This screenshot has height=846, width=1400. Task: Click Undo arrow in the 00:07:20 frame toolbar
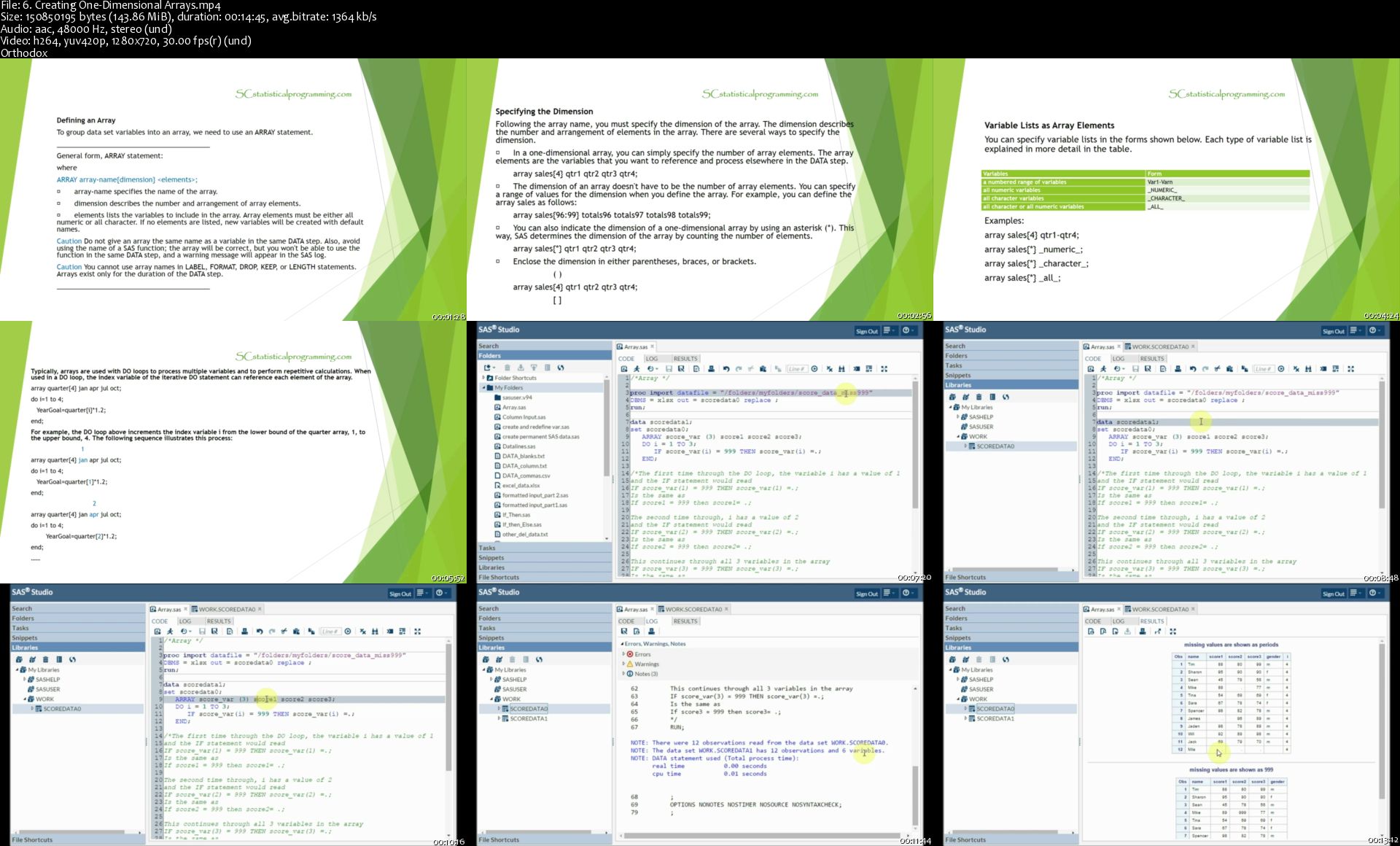click(726, 369)
